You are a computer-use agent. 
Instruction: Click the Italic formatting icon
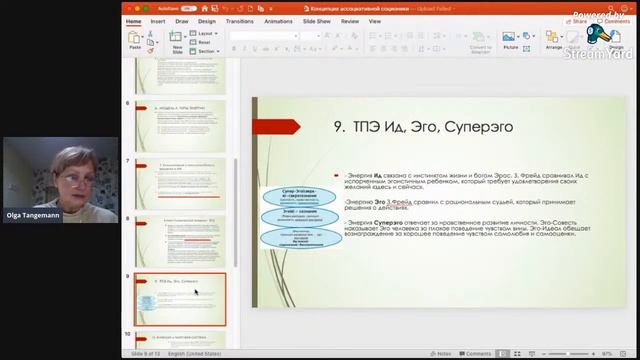pos(244,49)
